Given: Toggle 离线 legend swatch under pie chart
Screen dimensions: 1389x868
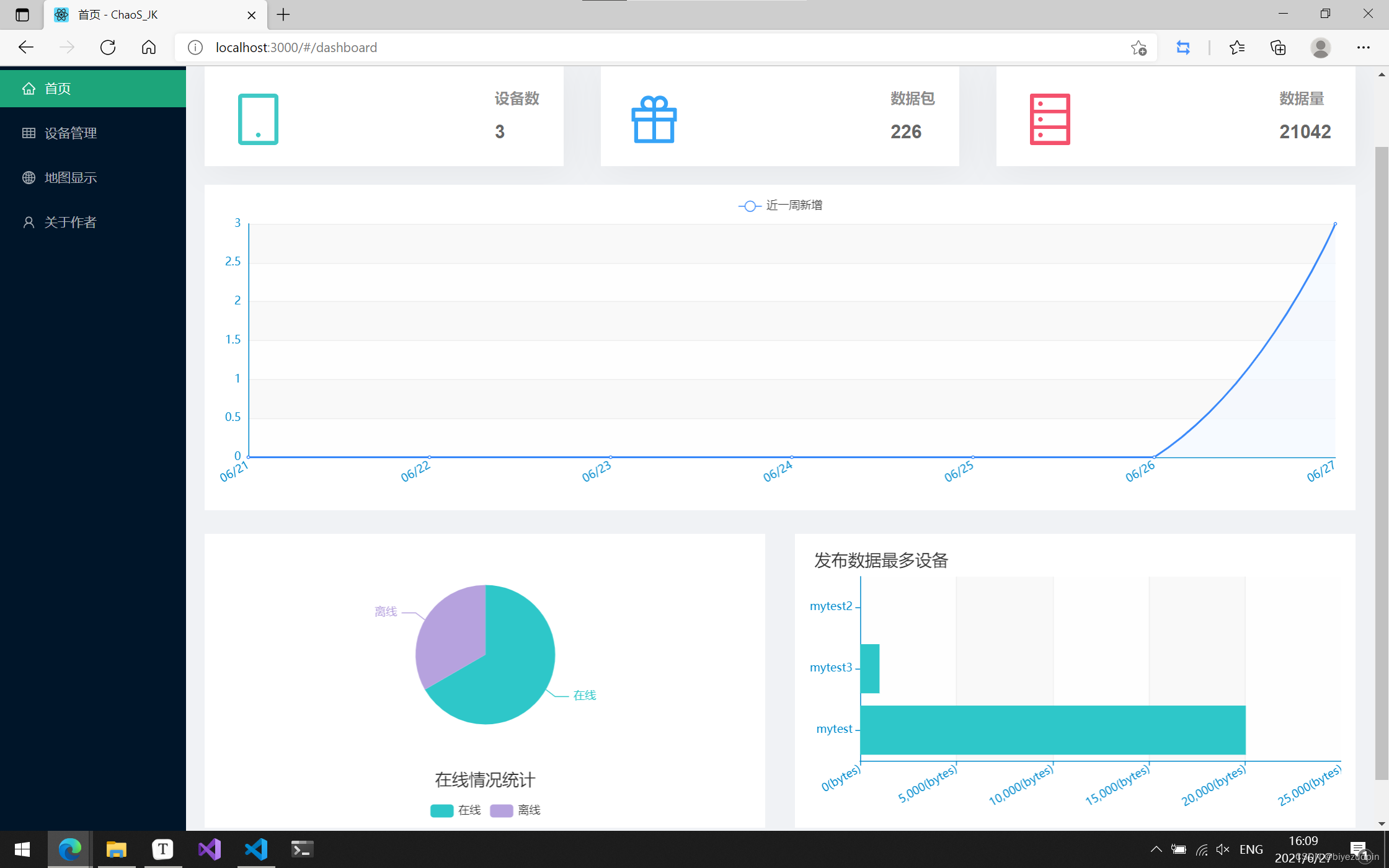Looking at the screenshot, I should (x=501, y=810).
